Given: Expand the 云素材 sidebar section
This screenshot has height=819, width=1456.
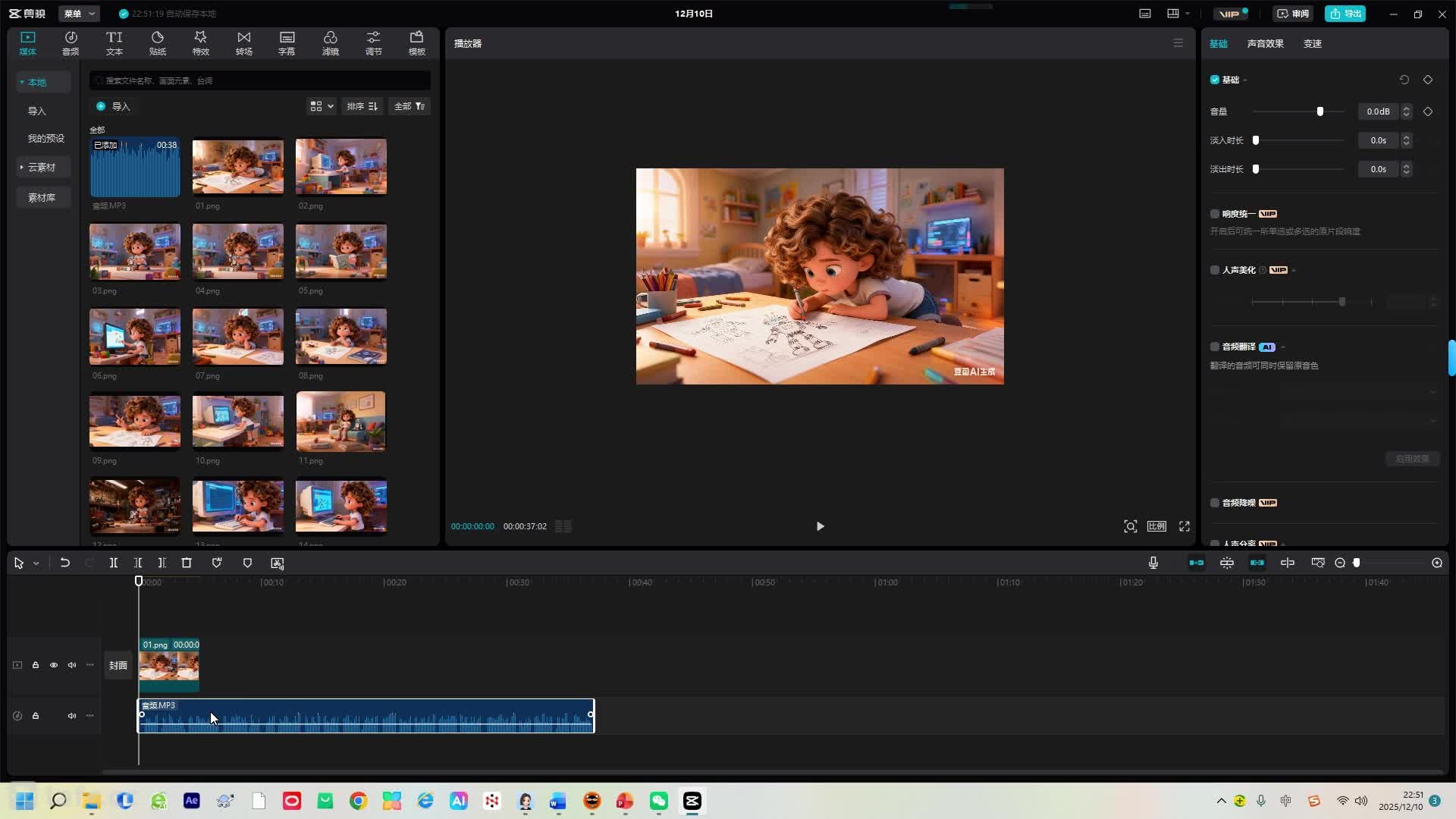Looking at the screenshot, I should pyautogui.click(x=42, y=167).
